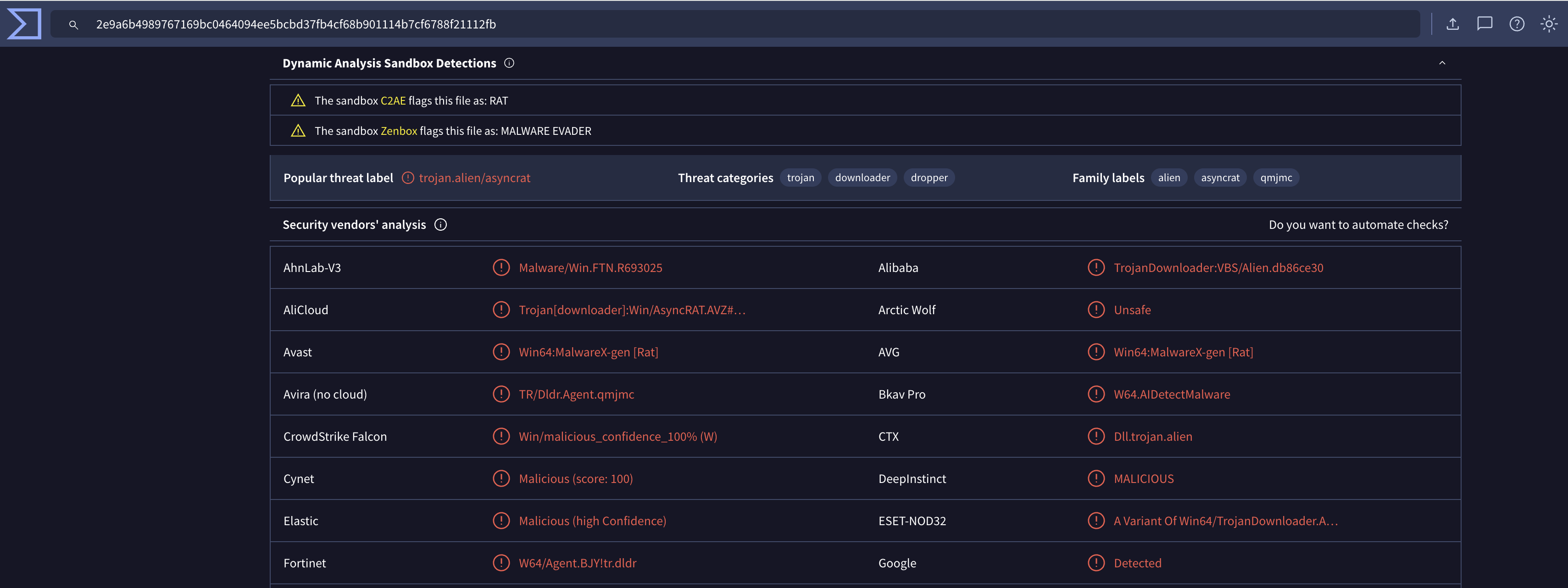1568x588 pixels.
Task: Click Malicious (score: 100) Cynet result
Action: pos(576,479)
